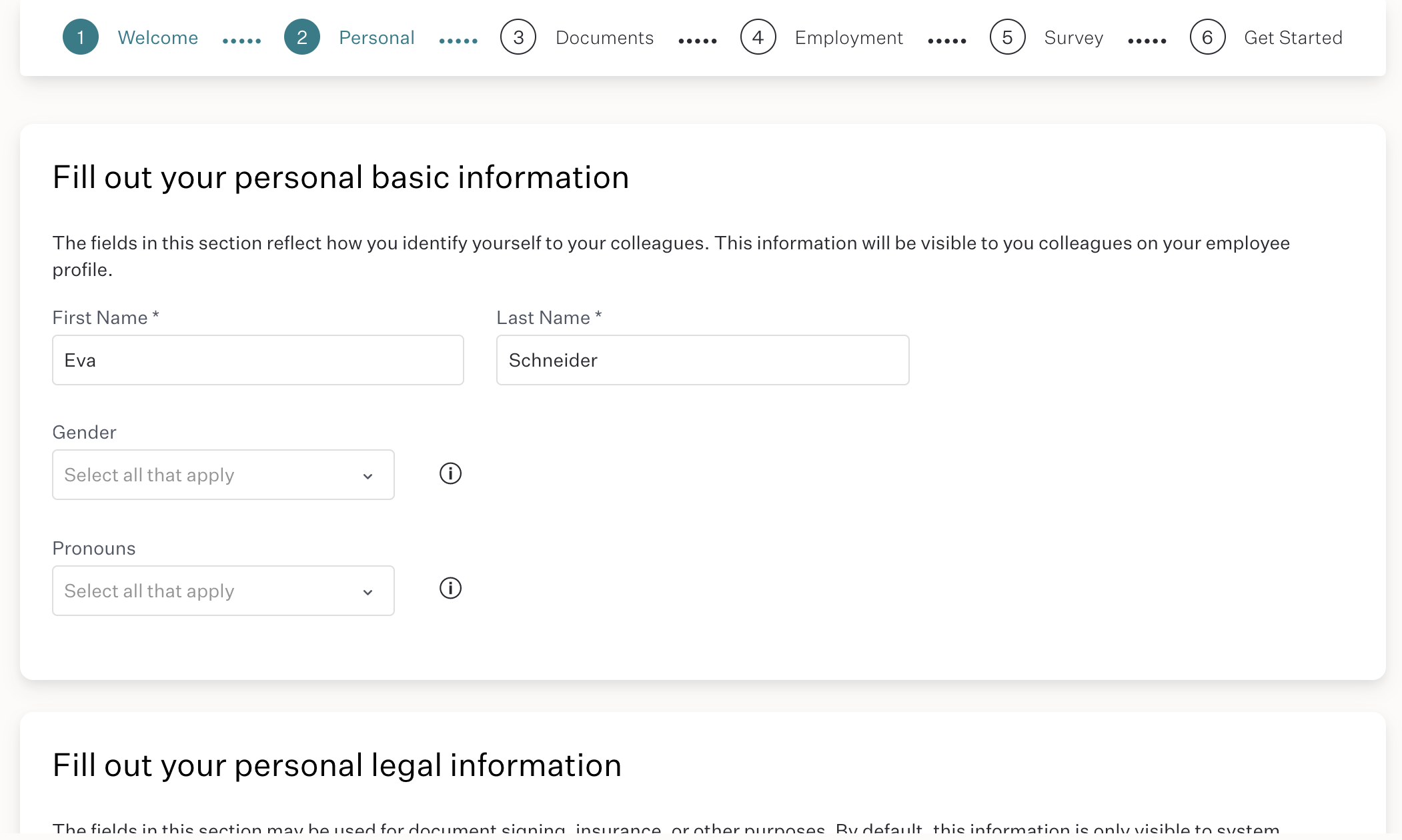The height and width of the screenshot is (840, 1402).
Task: Open the Gender dropdown
Action: pyautogui.click(x=223, y=475)
